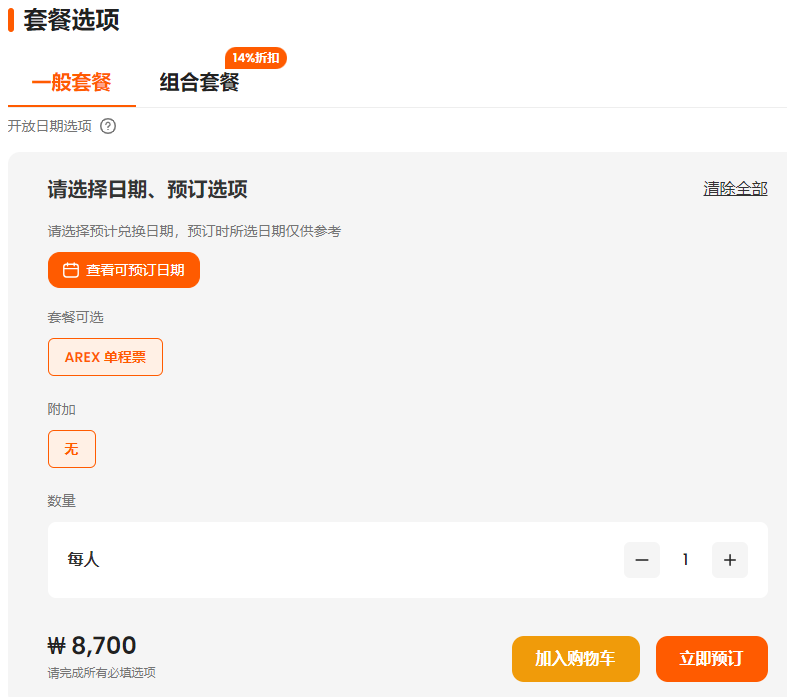Click the help icon beside 开放日期选项
Image resolution: width=787 pixels, height=697 pixels.
coord(108,126)
